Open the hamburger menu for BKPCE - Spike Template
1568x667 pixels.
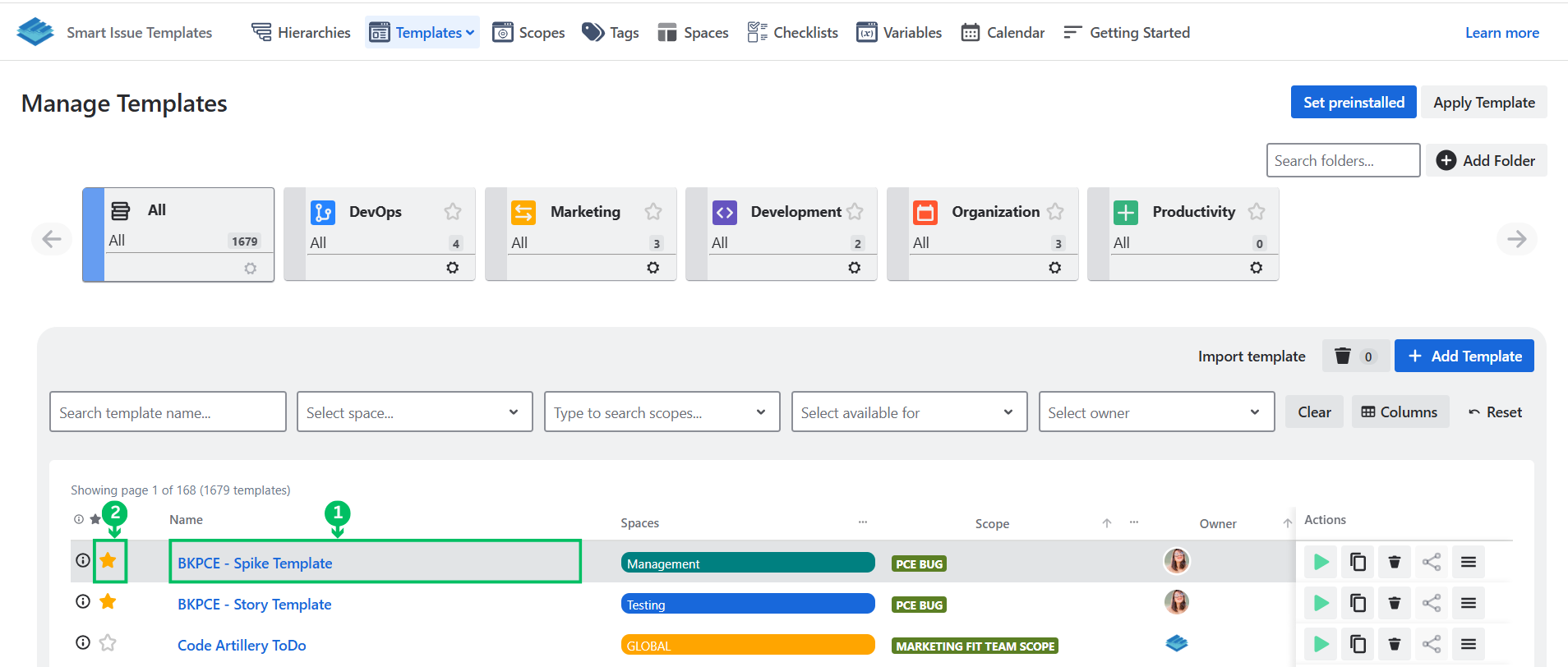pyautogui.click(x=1469, y=562)
